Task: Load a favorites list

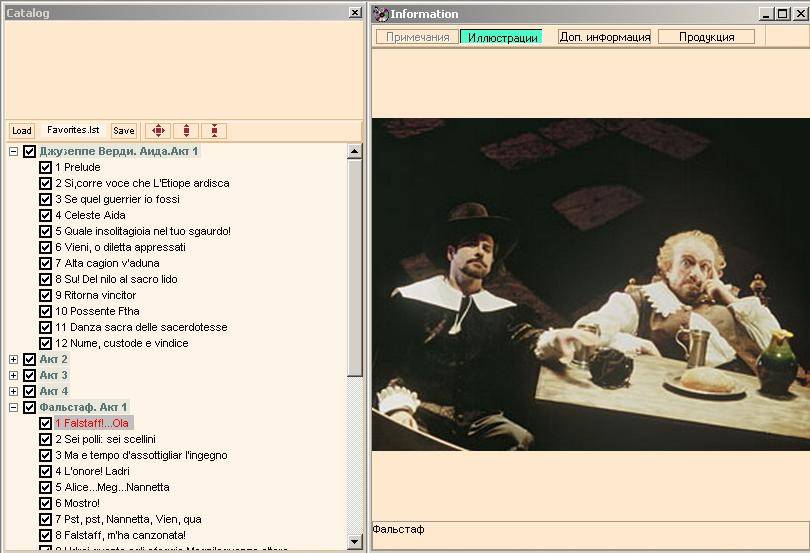Action: pyautogui.click(x=22, y=131)
